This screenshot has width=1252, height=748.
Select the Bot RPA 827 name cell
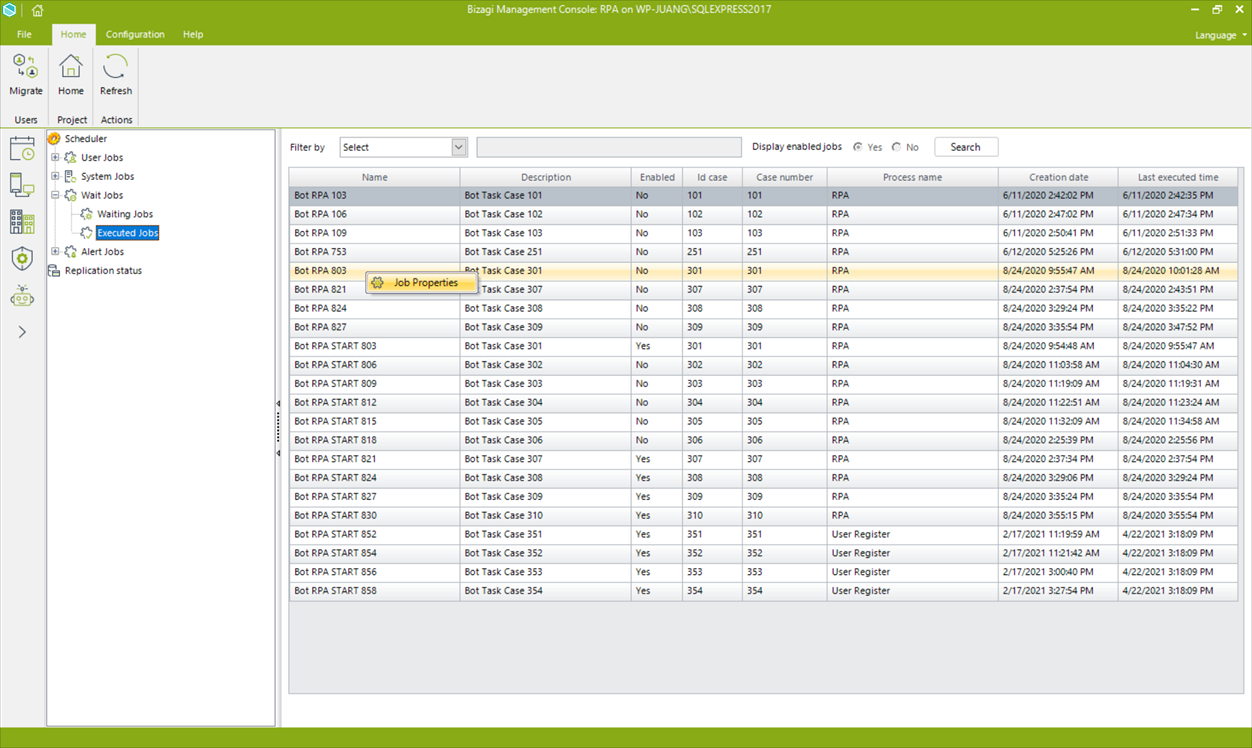coord(375,327)
